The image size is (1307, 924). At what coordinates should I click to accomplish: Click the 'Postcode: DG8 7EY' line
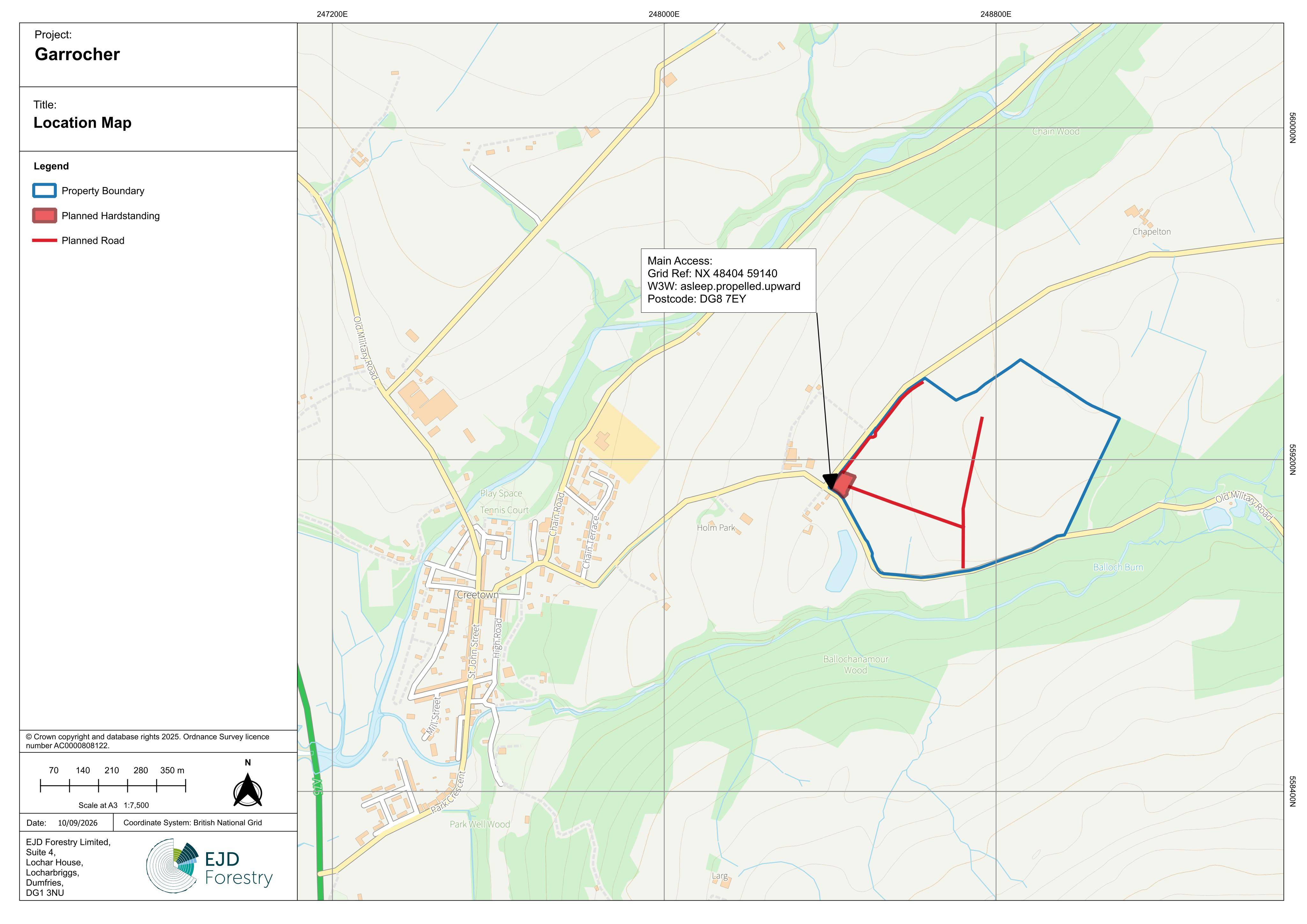696,299
